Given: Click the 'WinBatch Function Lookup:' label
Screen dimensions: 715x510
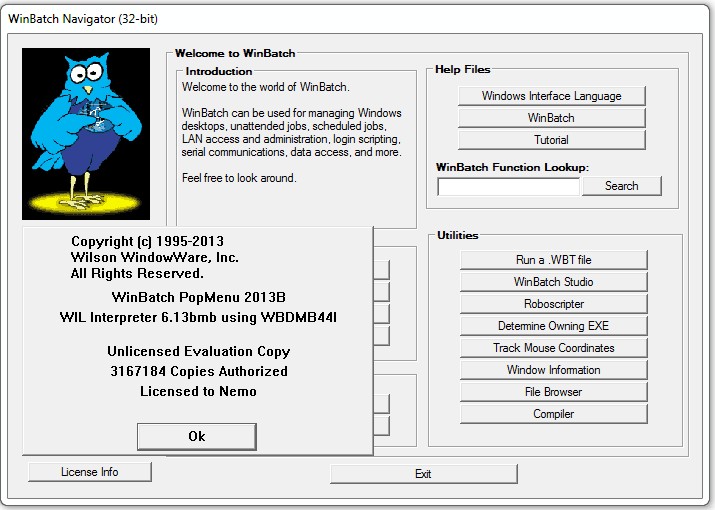Looking at the screenshot, I should pos(512,167).
